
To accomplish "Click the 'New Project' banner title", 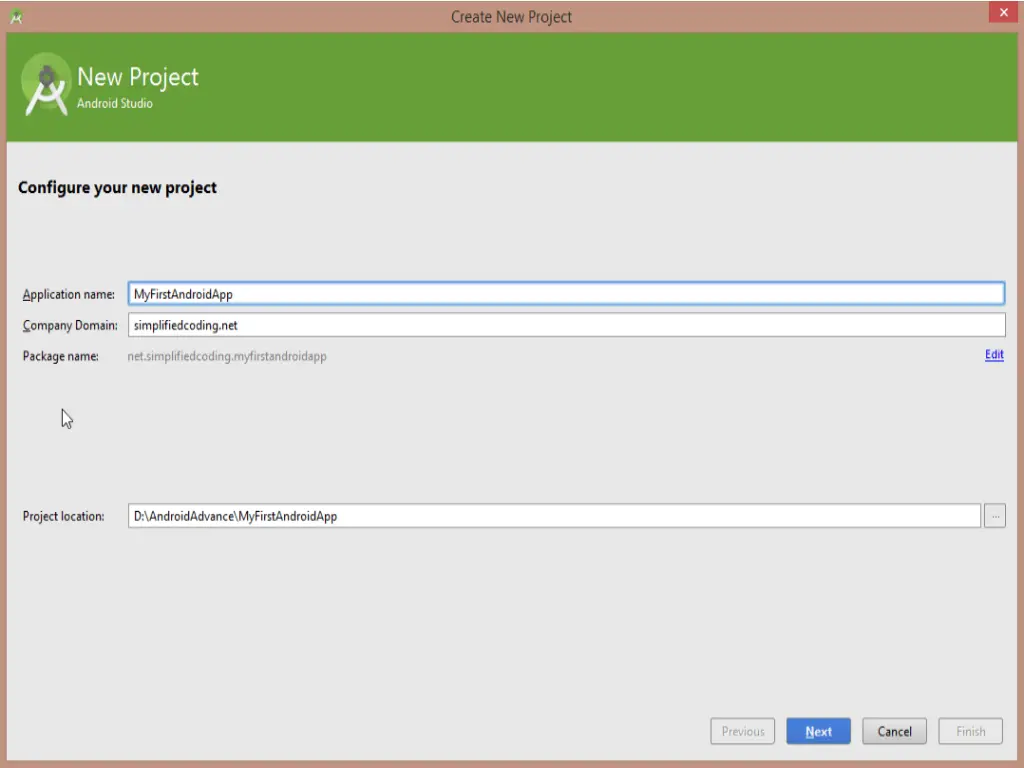I will 138,77.
